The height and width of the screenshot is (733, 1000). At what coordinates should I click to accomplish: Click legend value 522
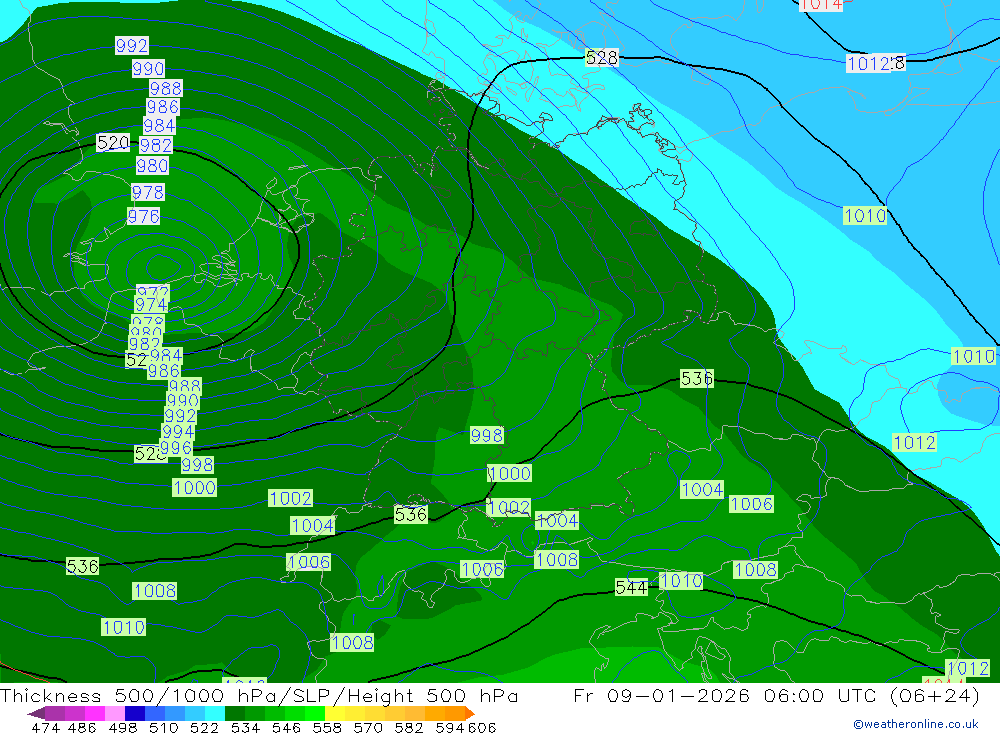204,727
